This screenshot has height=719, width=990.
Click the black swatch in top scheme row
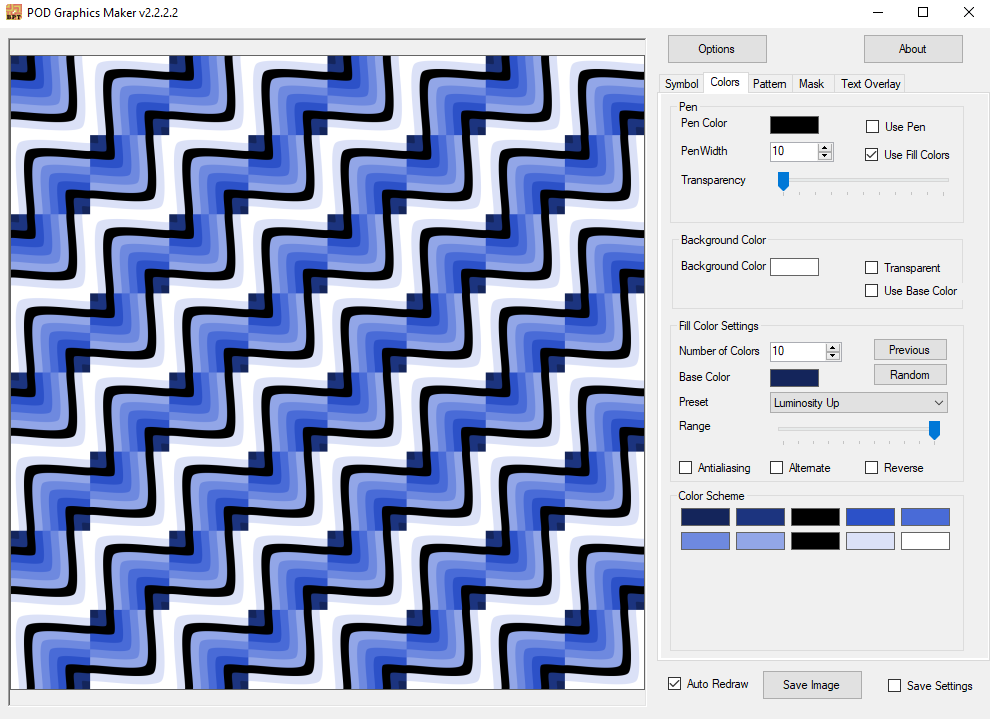[815, 517]
